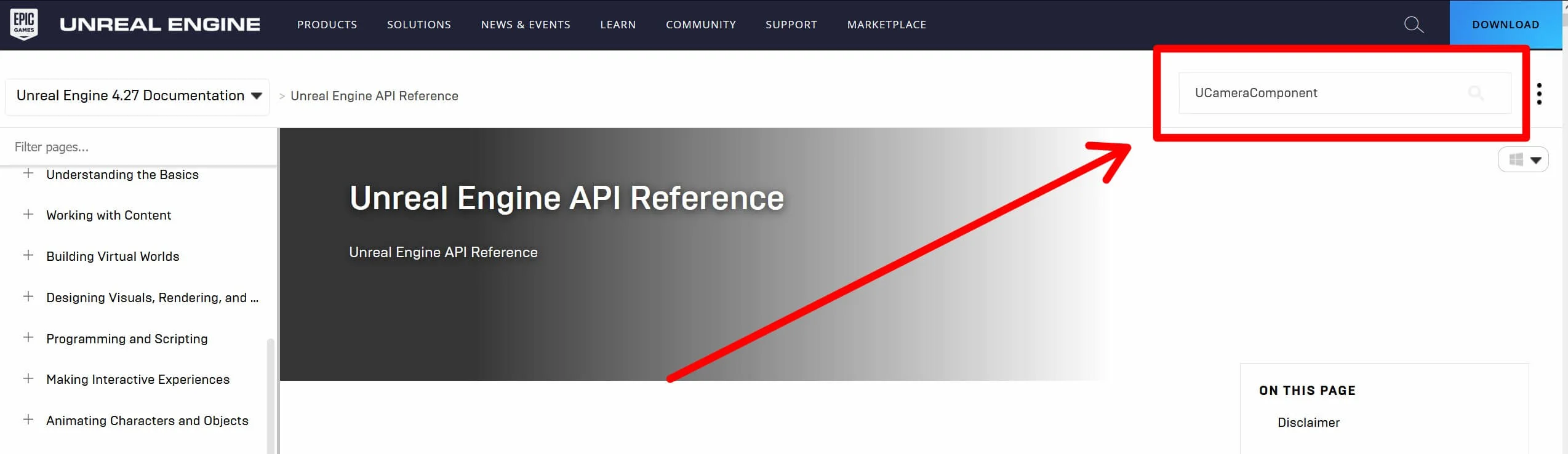Open the Unreal Engine home logo
This screenshot has height=454, width=1568.
click(x=160, y=25)
